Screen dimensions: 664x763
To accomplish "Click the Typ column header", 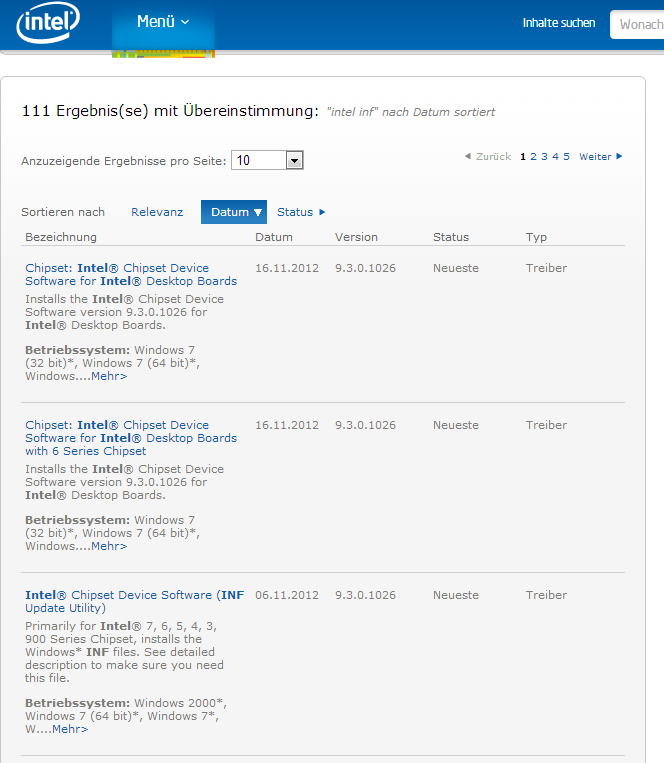I will (536, 237).
